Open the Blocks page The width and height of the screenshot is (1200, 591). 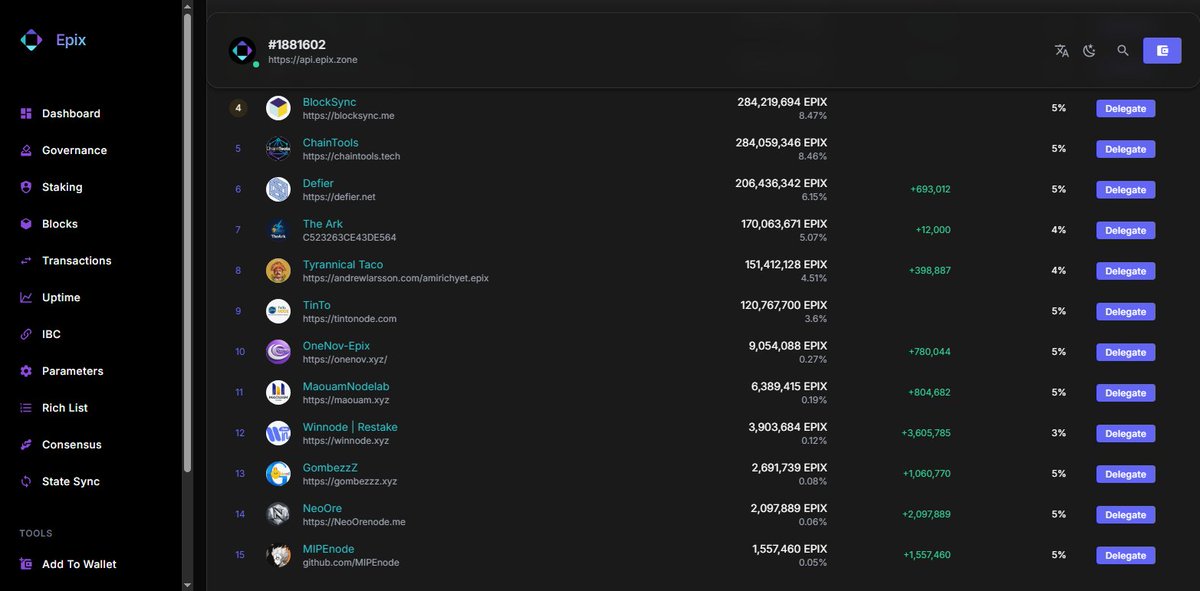[59, 224]
